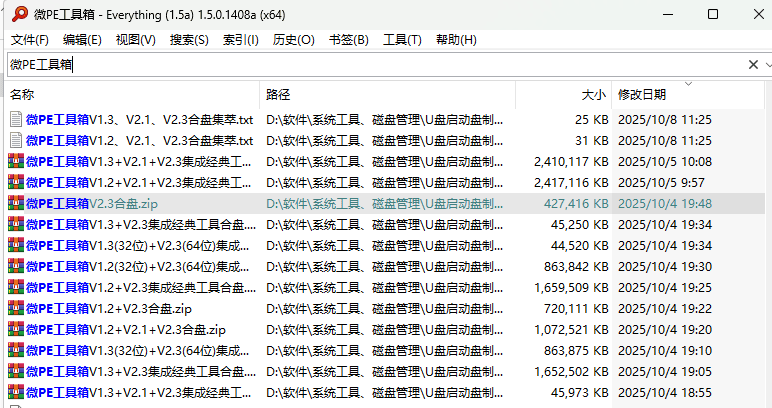Click the text file icon of the 25 KB file

click(x=15, y=119)
